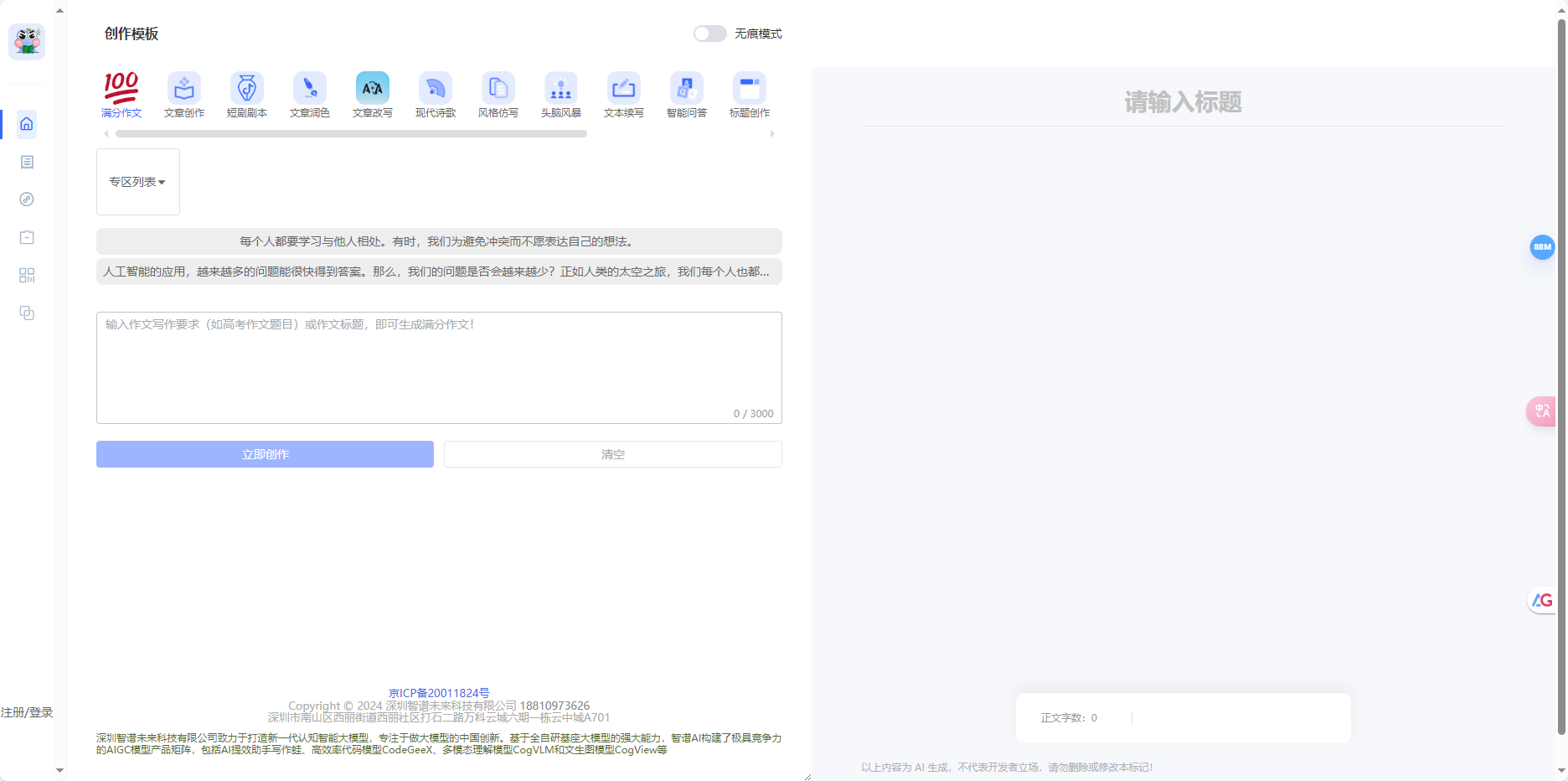Choose the 文章润色 tool
Viewport: 1568px width, 781px height.
(309, 94)
